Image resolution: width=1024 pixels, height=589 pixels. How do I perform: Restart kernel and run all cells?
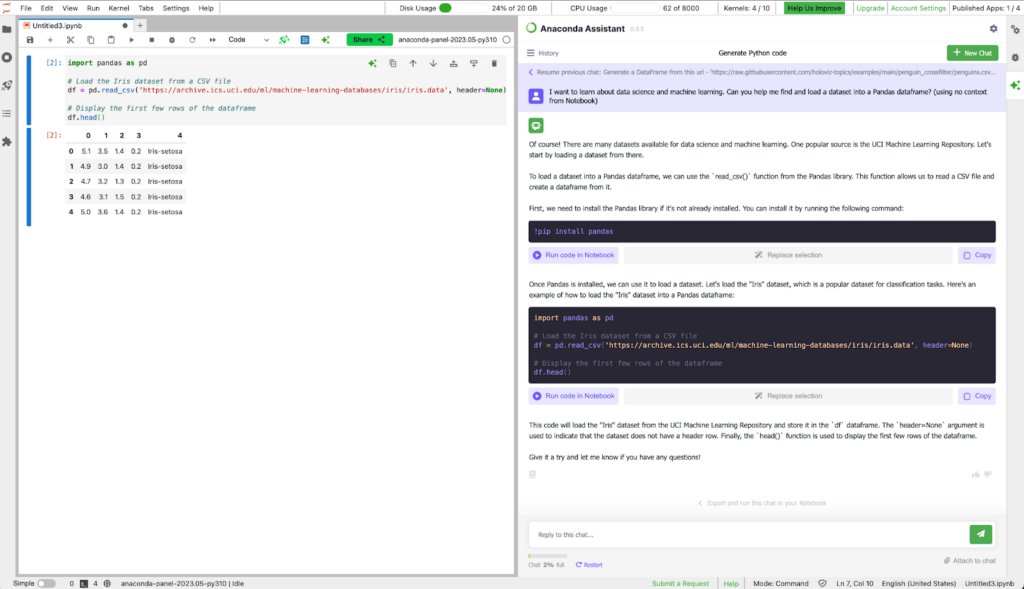[x=212, y=40]
